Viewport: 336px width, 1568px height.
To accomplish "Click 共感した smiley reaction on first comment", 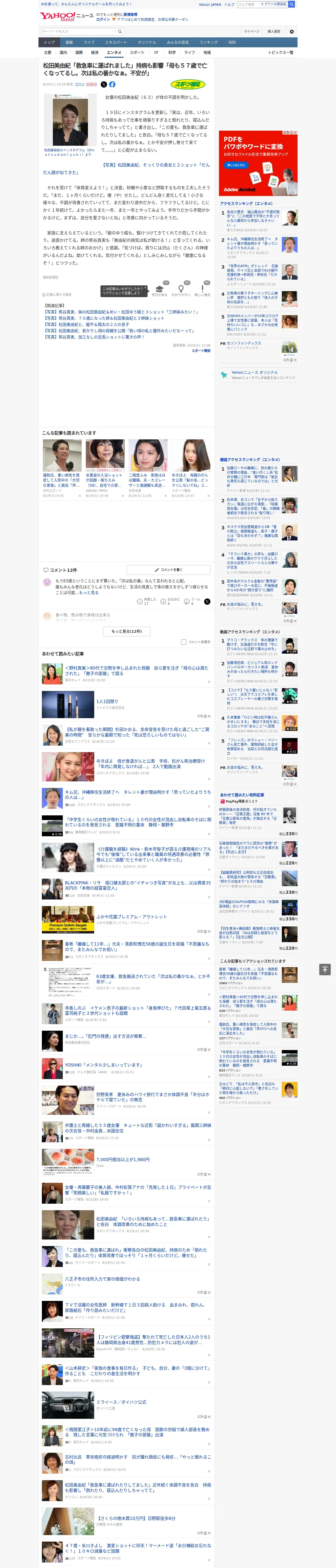I will [x=140, y=601].
